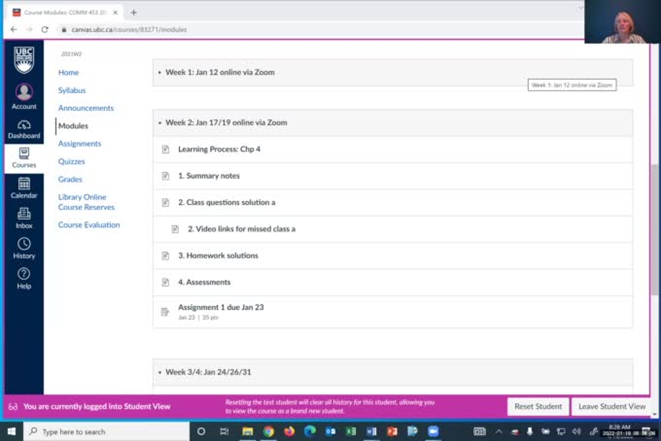
Task: Open PowerPoint from the taskbar
Action: 392,431
